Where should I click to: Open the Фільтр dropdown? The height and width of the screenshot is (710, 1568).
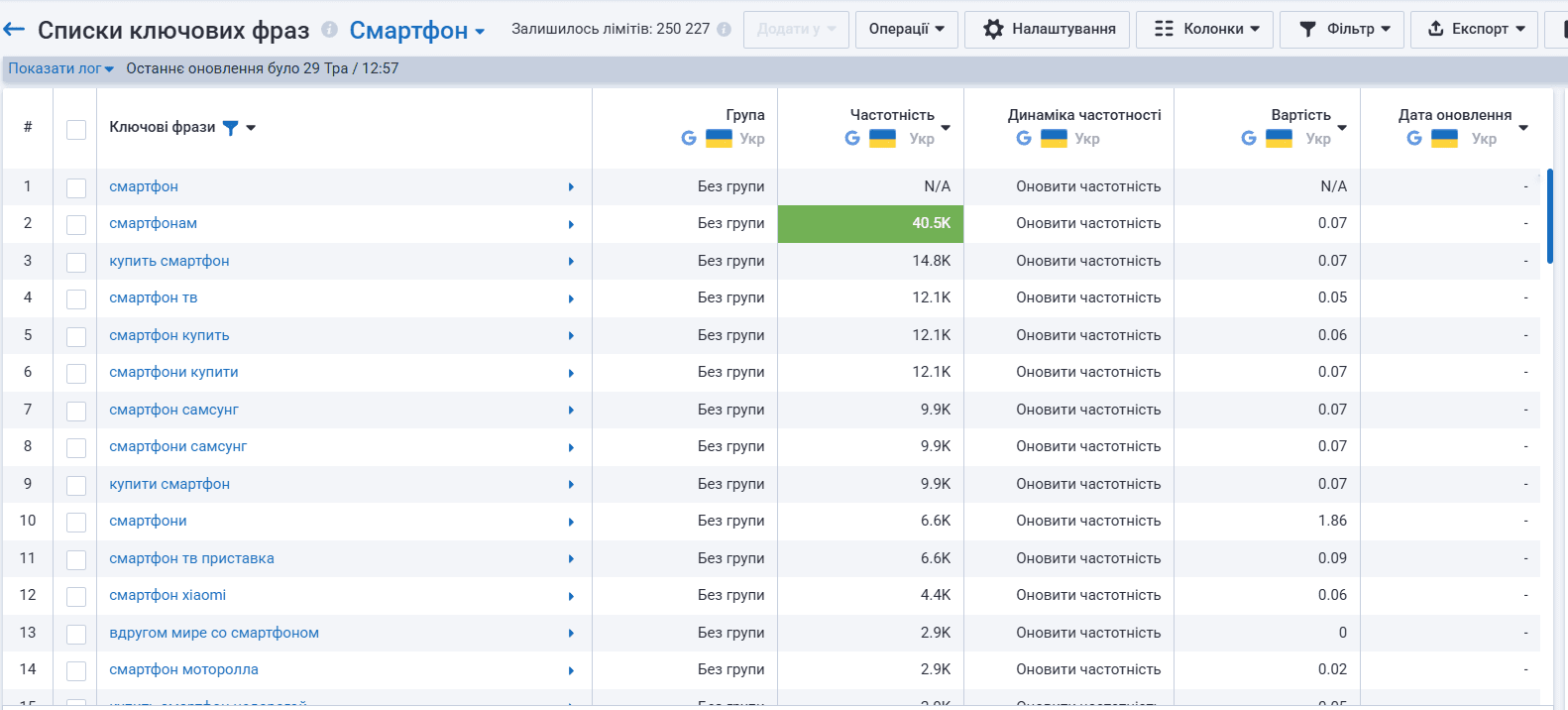(x=1344, y=29)
